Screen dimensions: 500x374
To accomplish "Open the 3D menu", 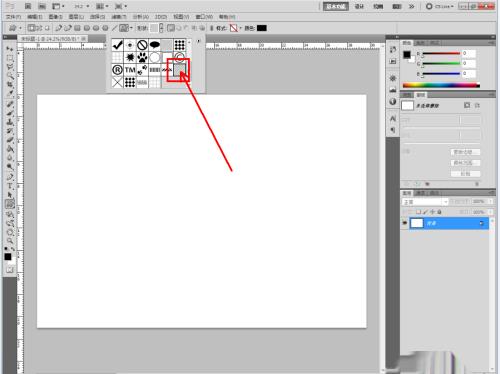I will click(161, 17).
